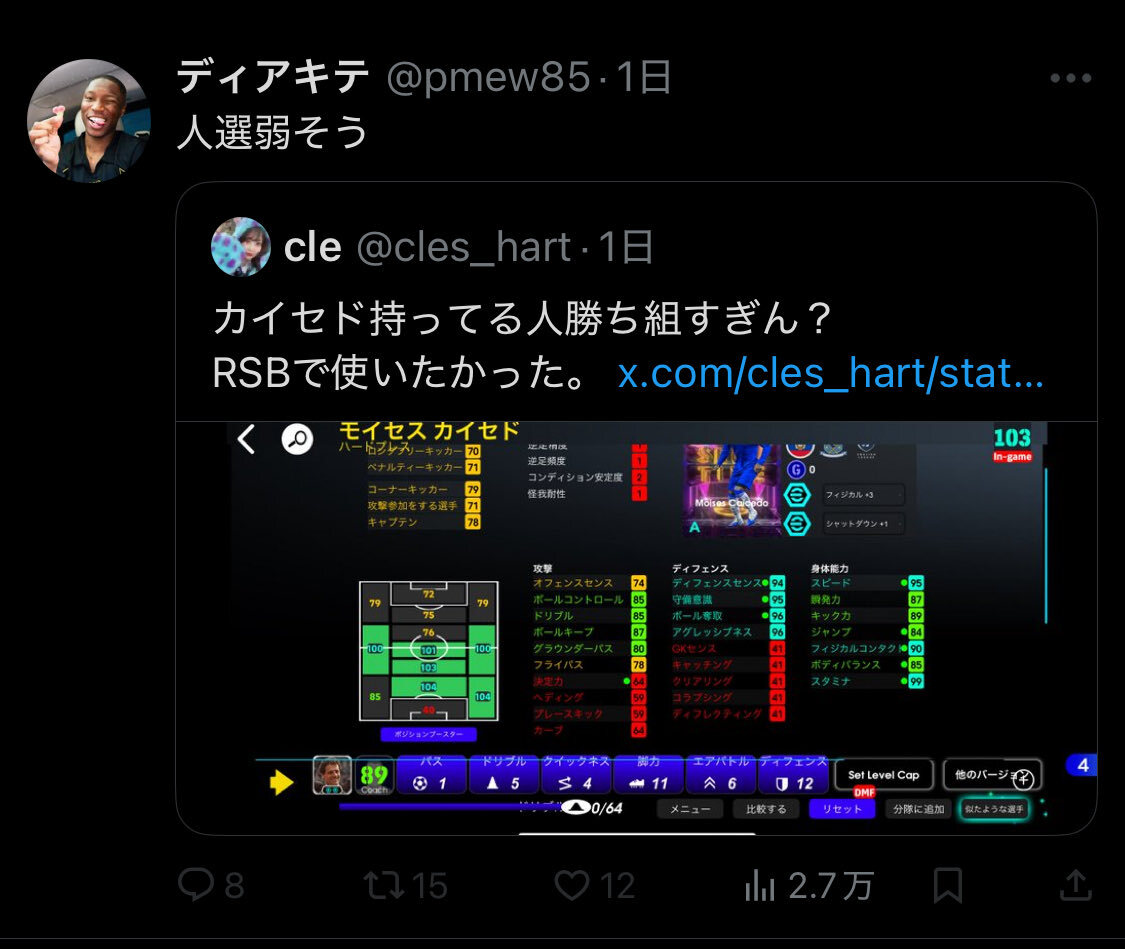Tap the repost count 15
1125x949 pixels.
click(429, 886)
